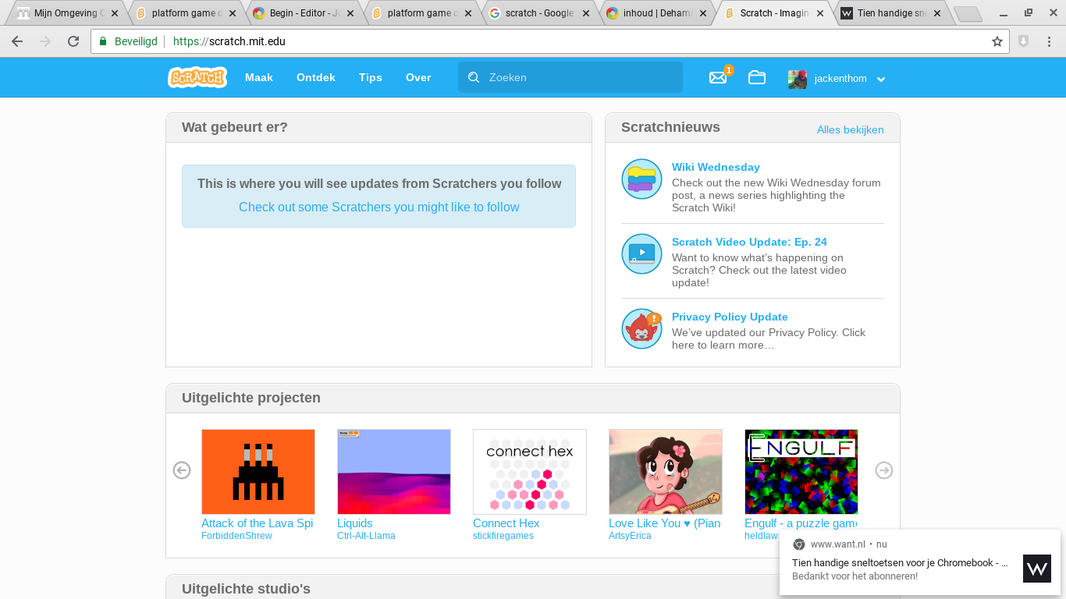Open the Connect Hex project thumbnail

coord(530,471)
